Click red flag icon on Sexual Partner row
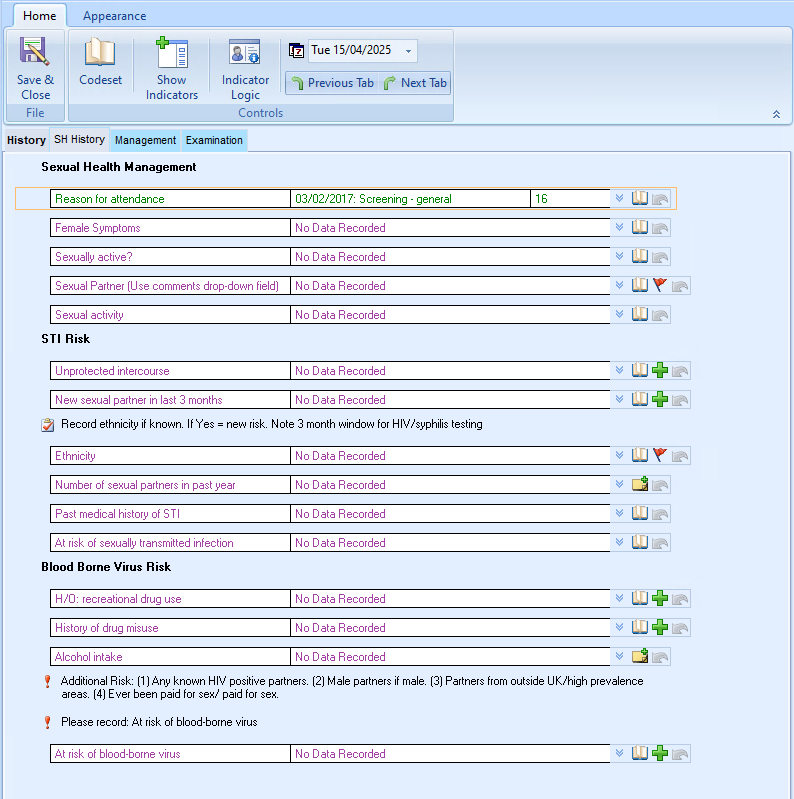Image resolution: width=794 pixels, height=799 pixels. pyautogui.click(x=660, y=286)
